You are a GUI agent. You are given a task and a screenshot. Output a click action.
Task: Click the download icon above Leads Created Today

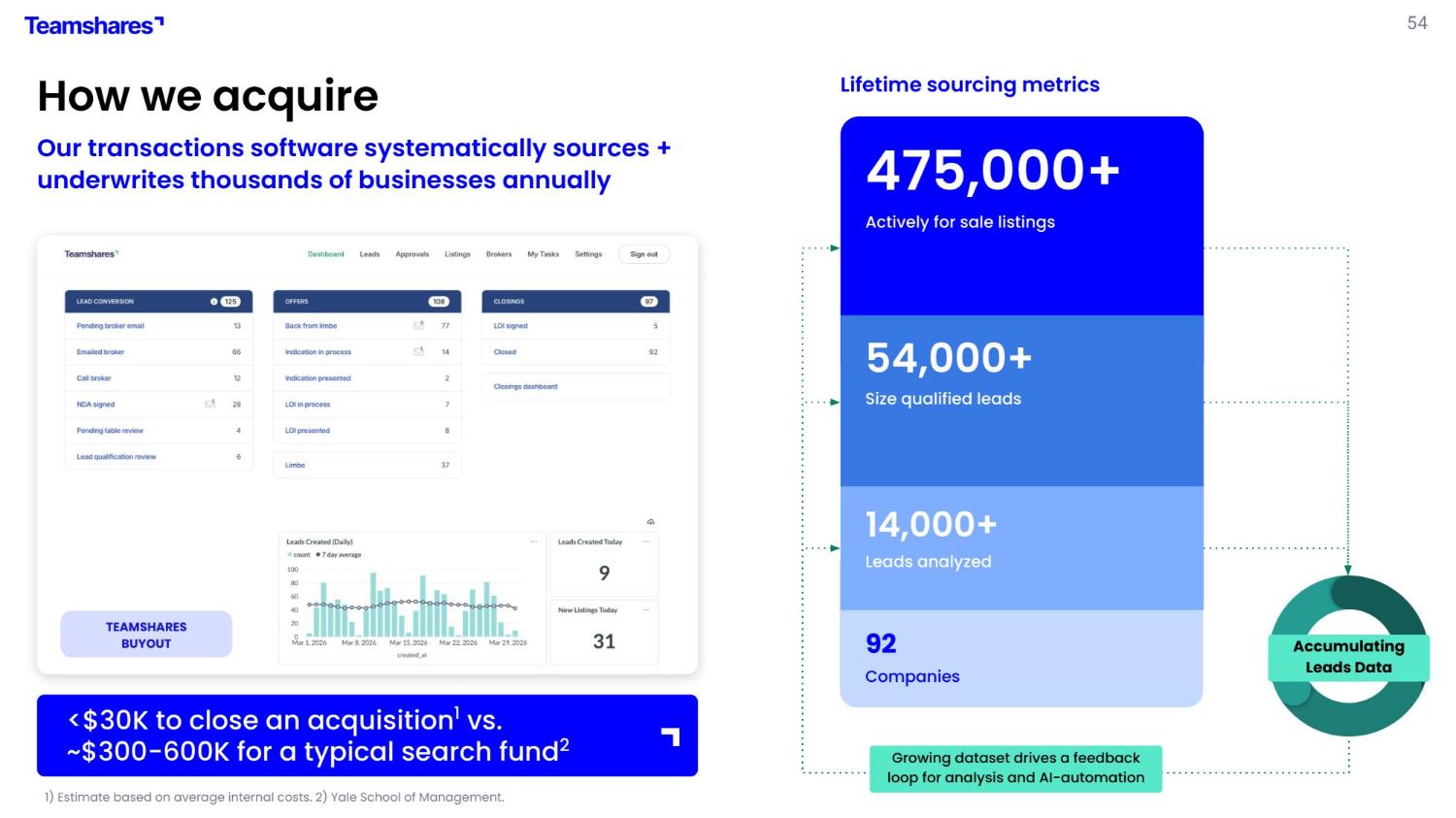(650, 522)
